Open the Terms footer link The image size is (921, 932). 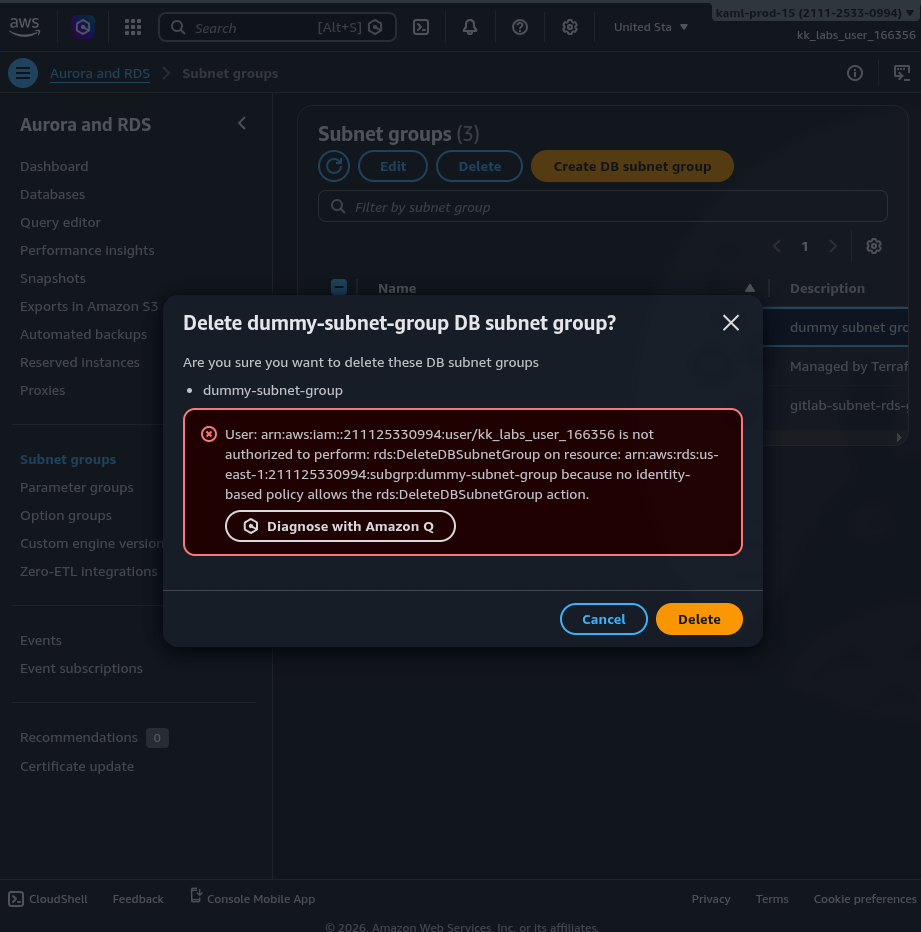click(772, 899)
